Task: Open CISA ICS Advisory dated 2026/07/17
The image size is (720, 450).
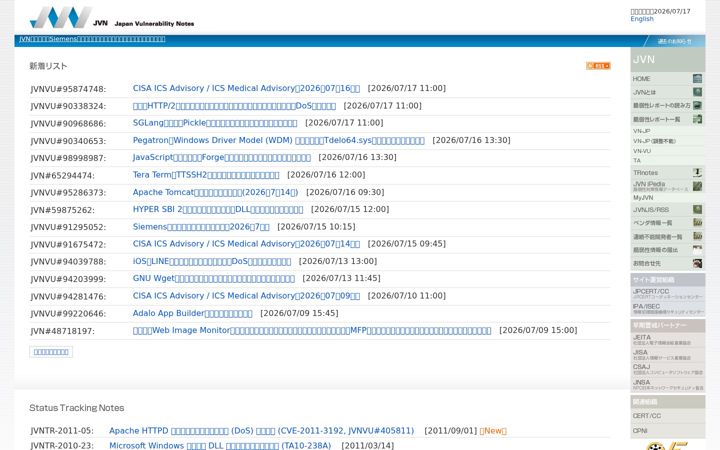Action: coord(246,88)
